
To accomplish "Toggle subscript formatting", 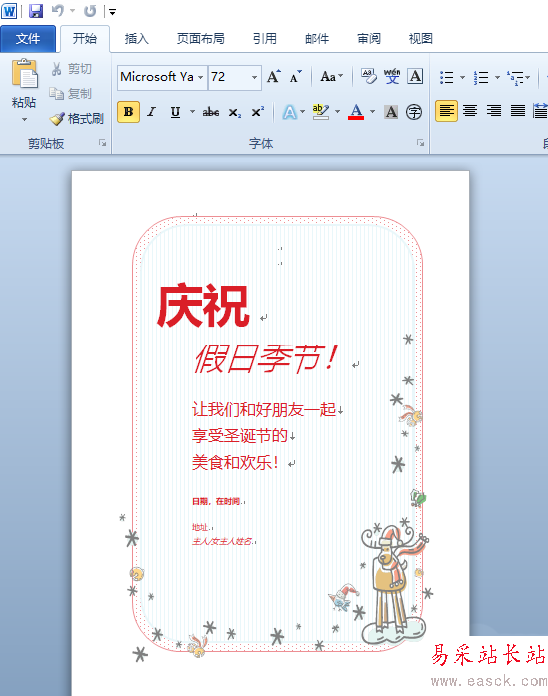I will coord(235,112).
